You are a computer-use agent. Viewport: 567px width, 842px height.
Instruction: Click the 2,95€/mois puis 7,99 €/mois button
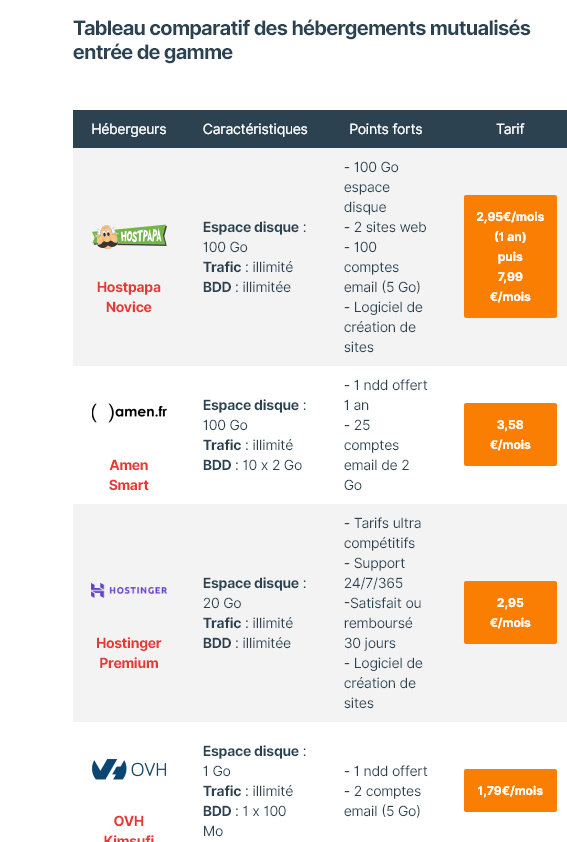click(510, 257)
